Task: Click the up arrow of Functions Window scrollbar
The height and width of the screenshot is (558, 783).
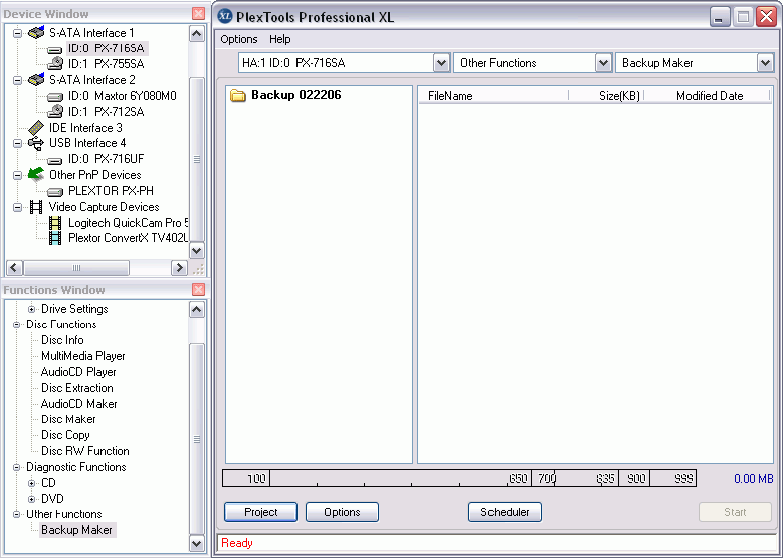Action: (197, 310)
